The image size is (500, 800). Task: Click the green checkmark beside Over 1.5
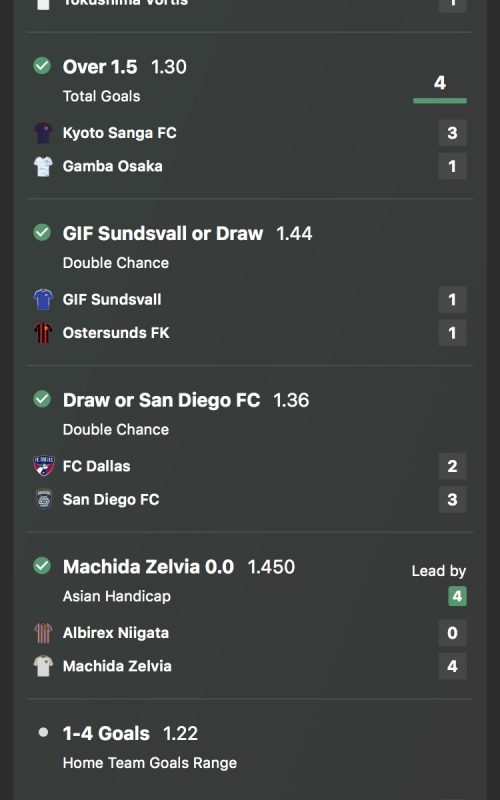click(x=42, y=65)
